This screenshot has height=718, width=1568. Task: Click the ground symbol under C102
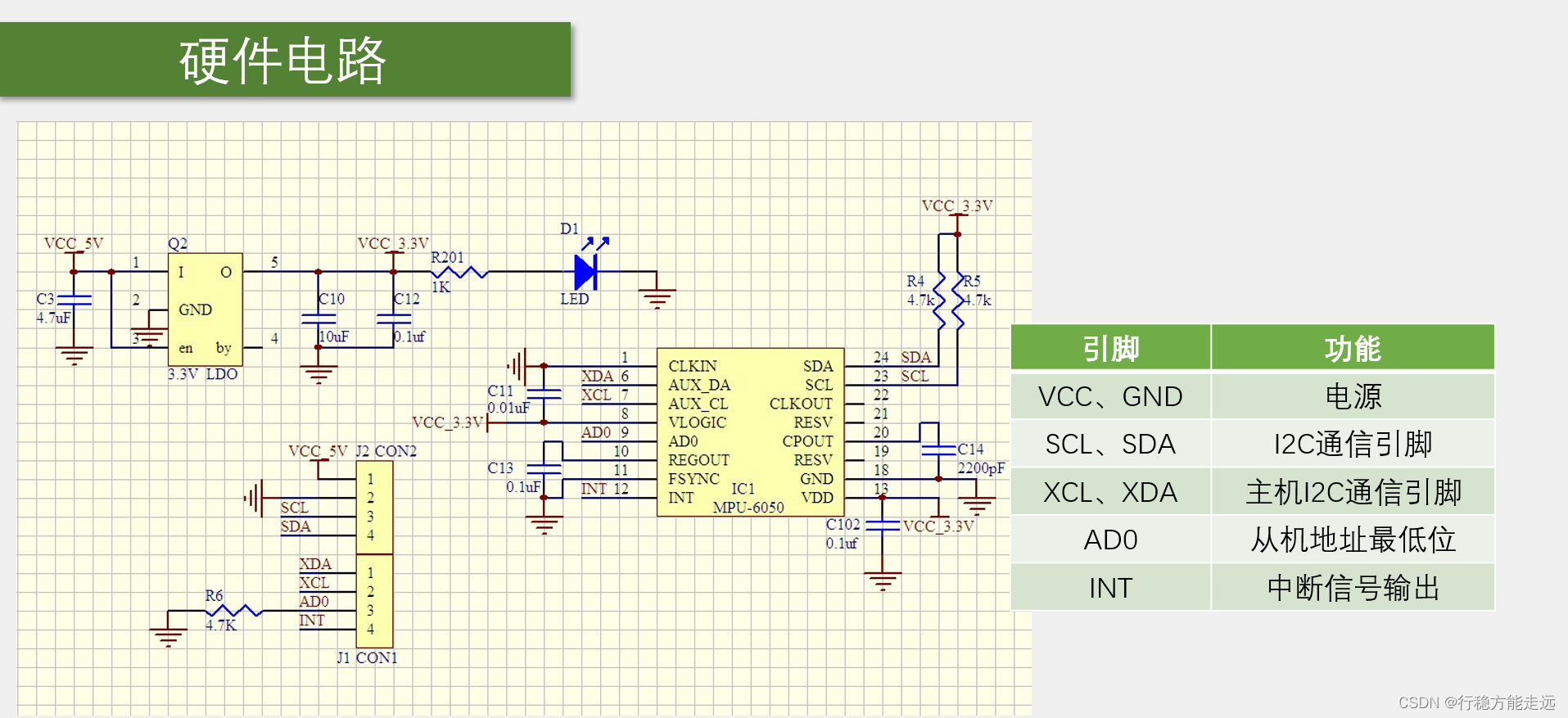[883, 581]
